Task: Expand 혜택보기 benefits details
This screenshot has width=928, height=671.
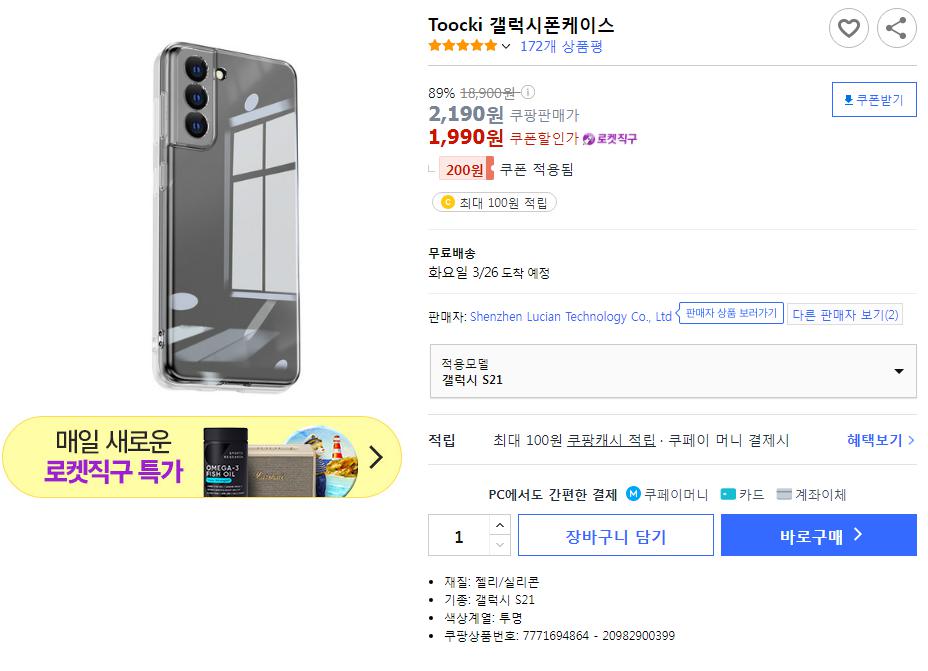Action: (880, 440)
